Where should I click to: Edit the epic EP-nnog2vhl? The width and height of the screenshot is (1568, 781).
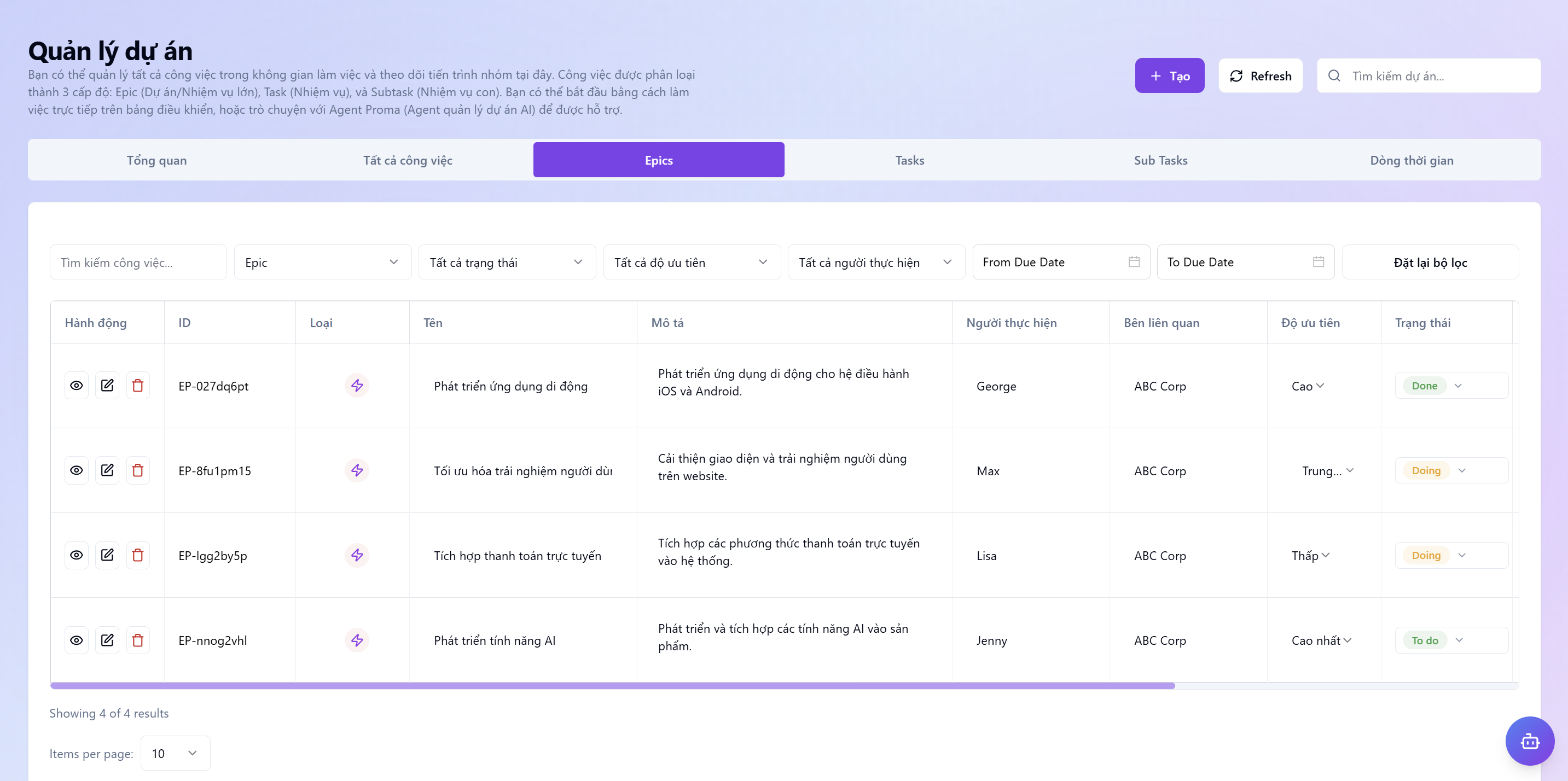coord(107,640)
